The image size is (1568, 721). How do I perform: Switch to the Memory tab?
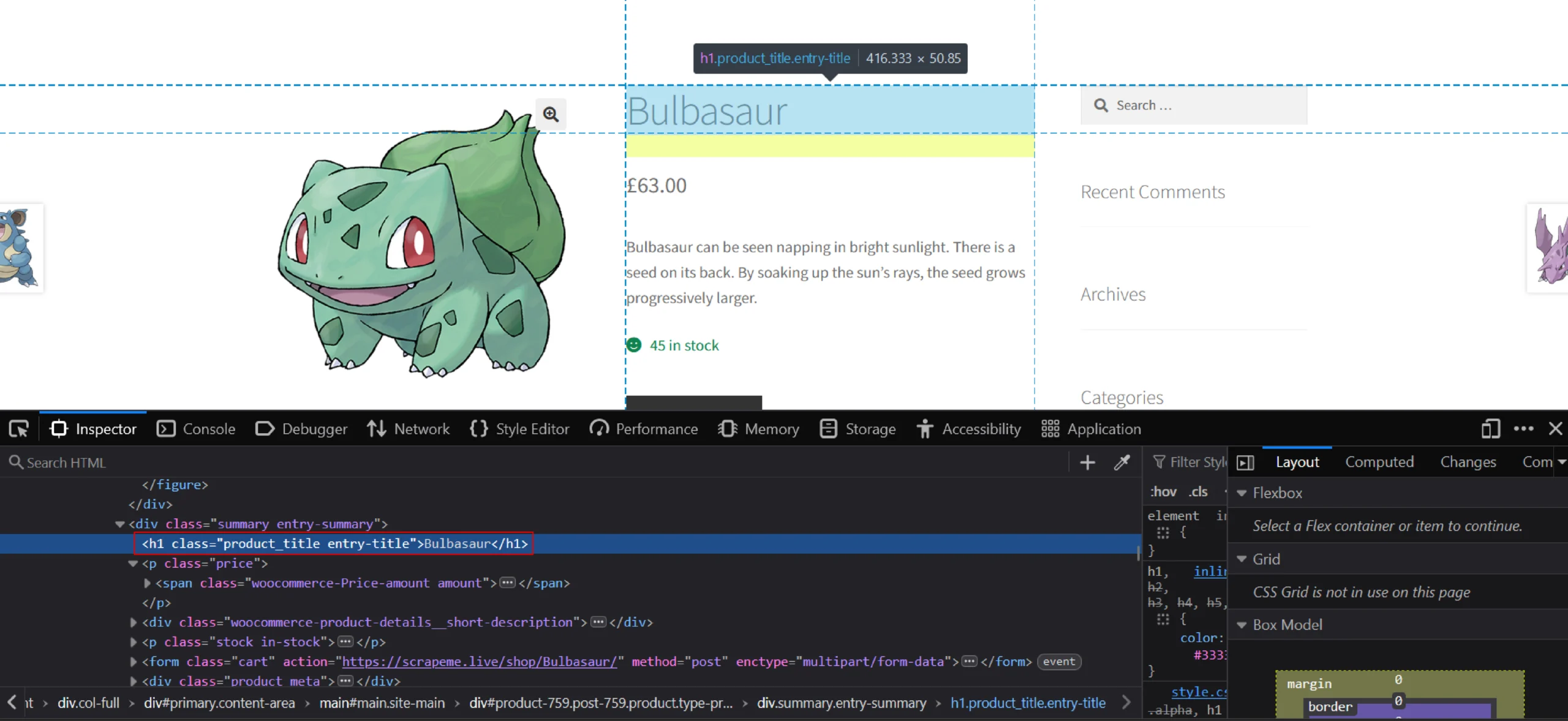click(x=759, y=429)
